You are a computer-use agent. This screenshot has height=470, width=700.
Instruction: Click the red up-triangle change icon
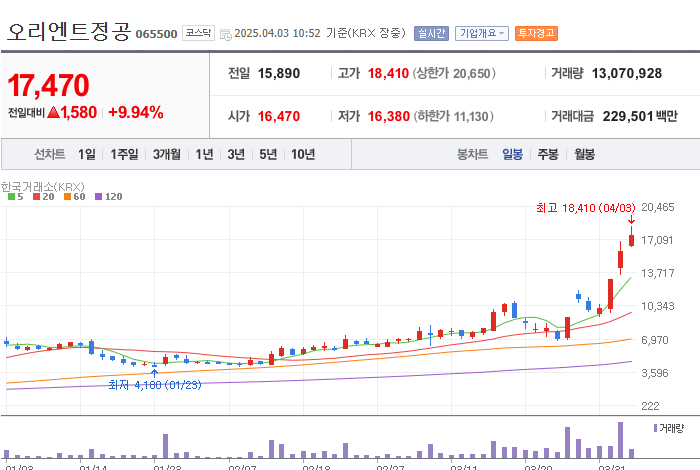[53, 112]
